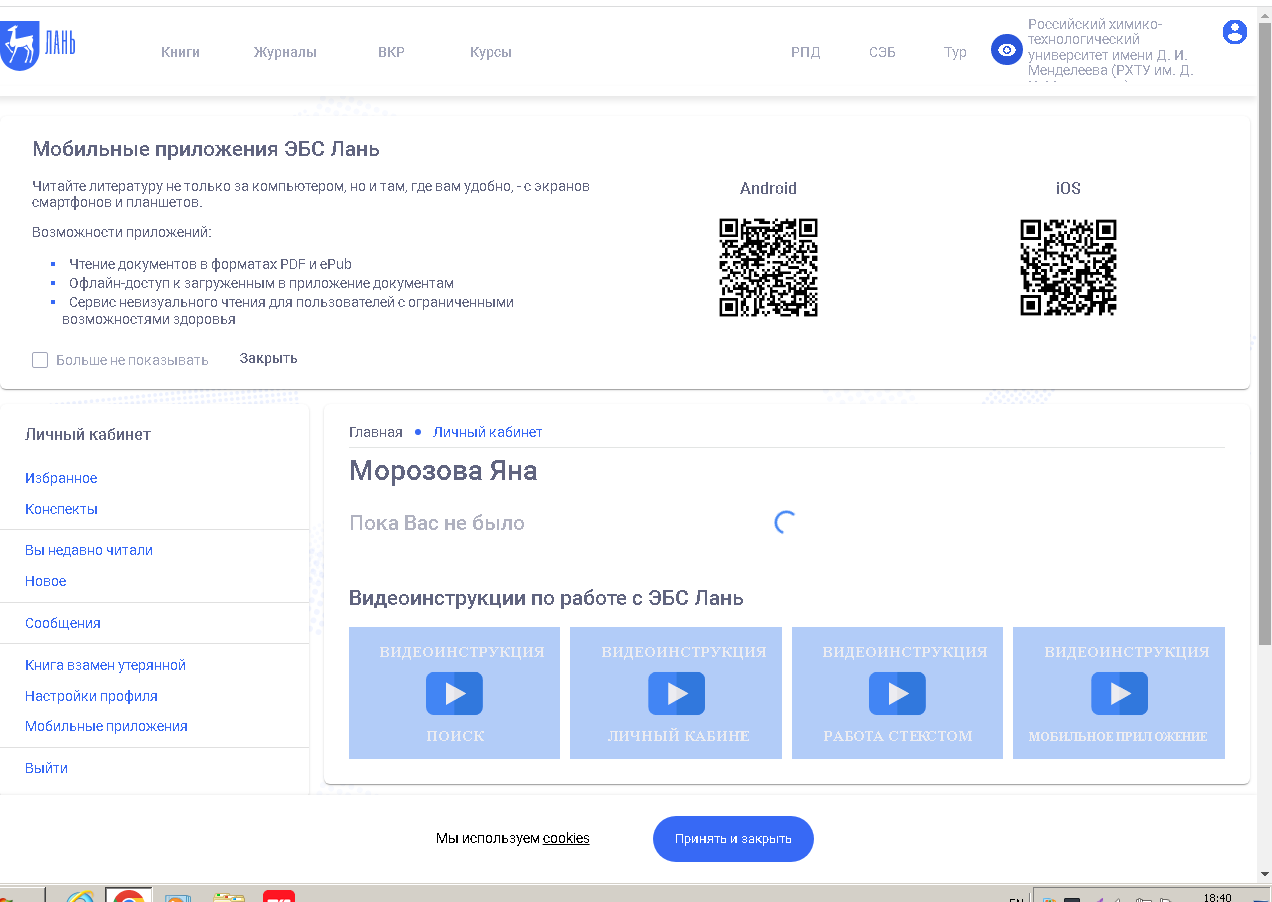Open the Книги menu
The width and height of the screenshot is (1272, 902).
pyautogui.click(x=180, y=52)
